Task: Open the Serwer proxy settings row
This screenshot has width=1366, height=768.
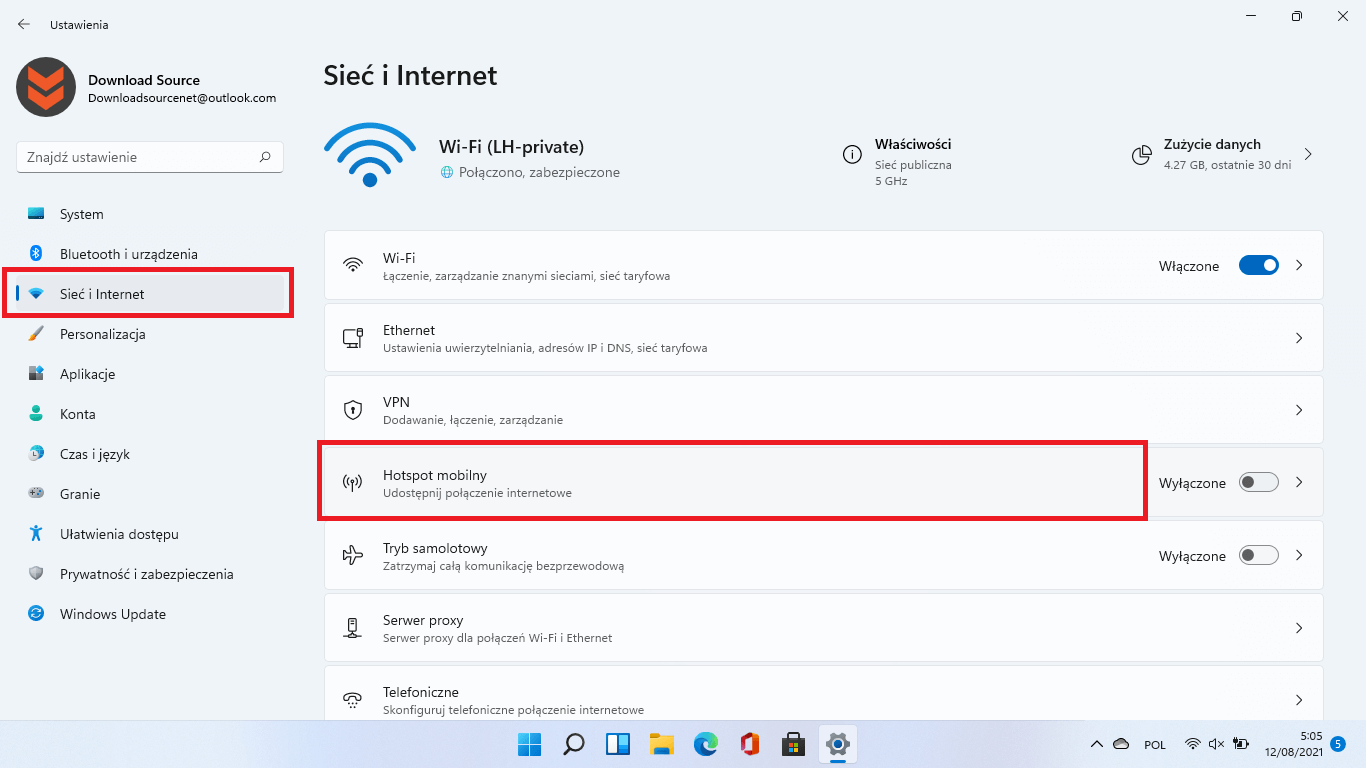Action: coord(824,628)
